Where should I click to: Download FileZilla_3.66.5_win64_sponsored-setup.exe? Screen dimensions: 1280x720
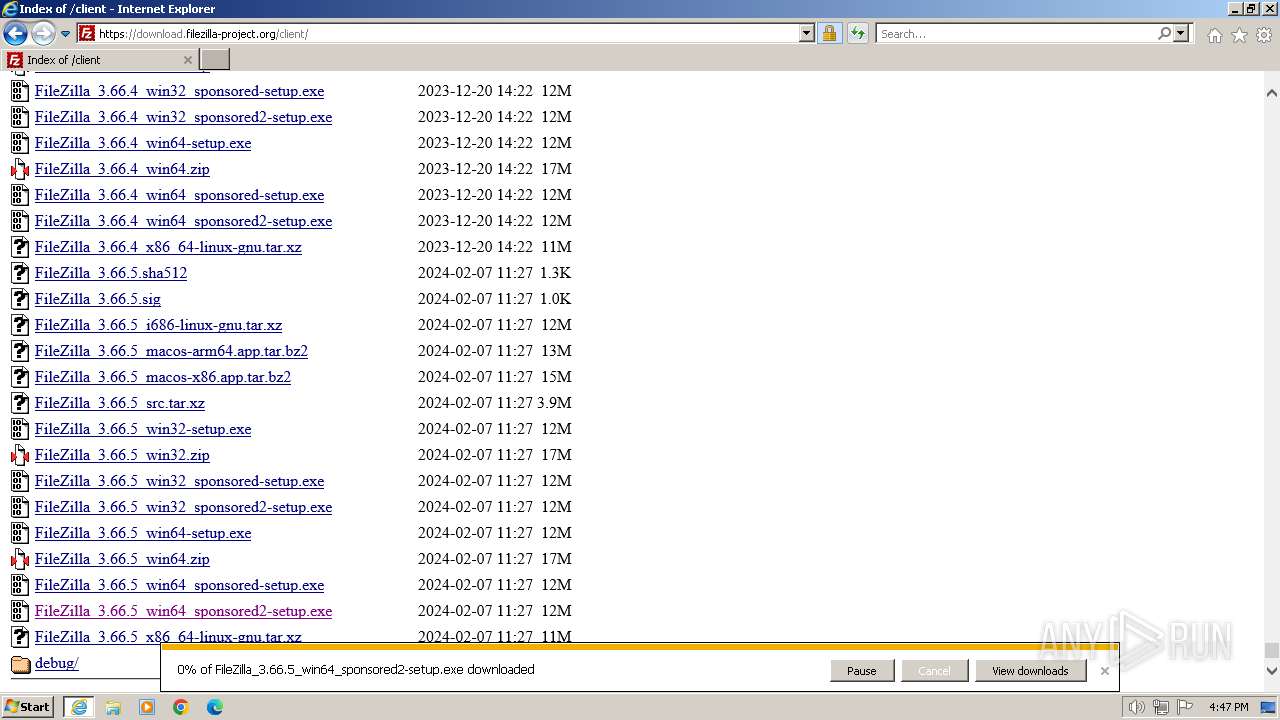179,585
